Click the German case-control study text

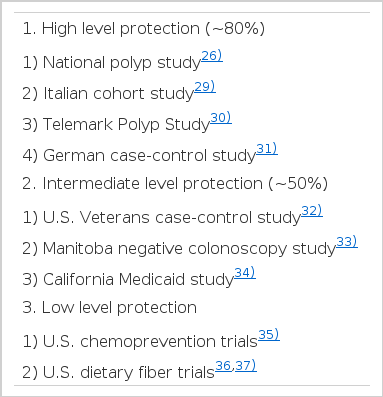click(149, 156)
